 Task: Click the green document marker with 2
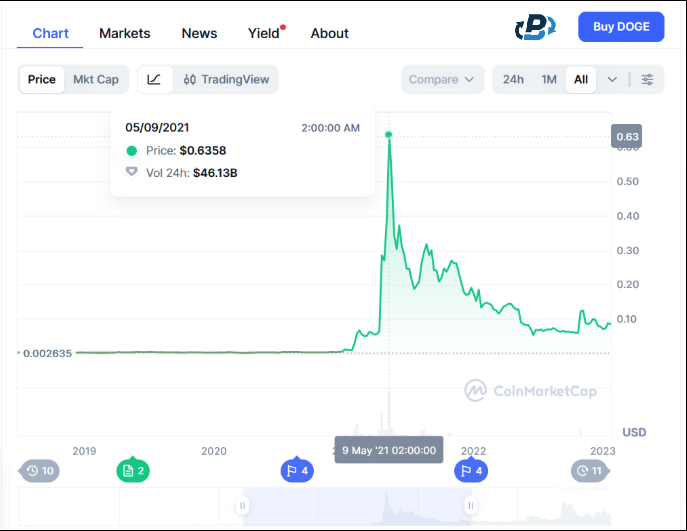(x=133, y=470)
